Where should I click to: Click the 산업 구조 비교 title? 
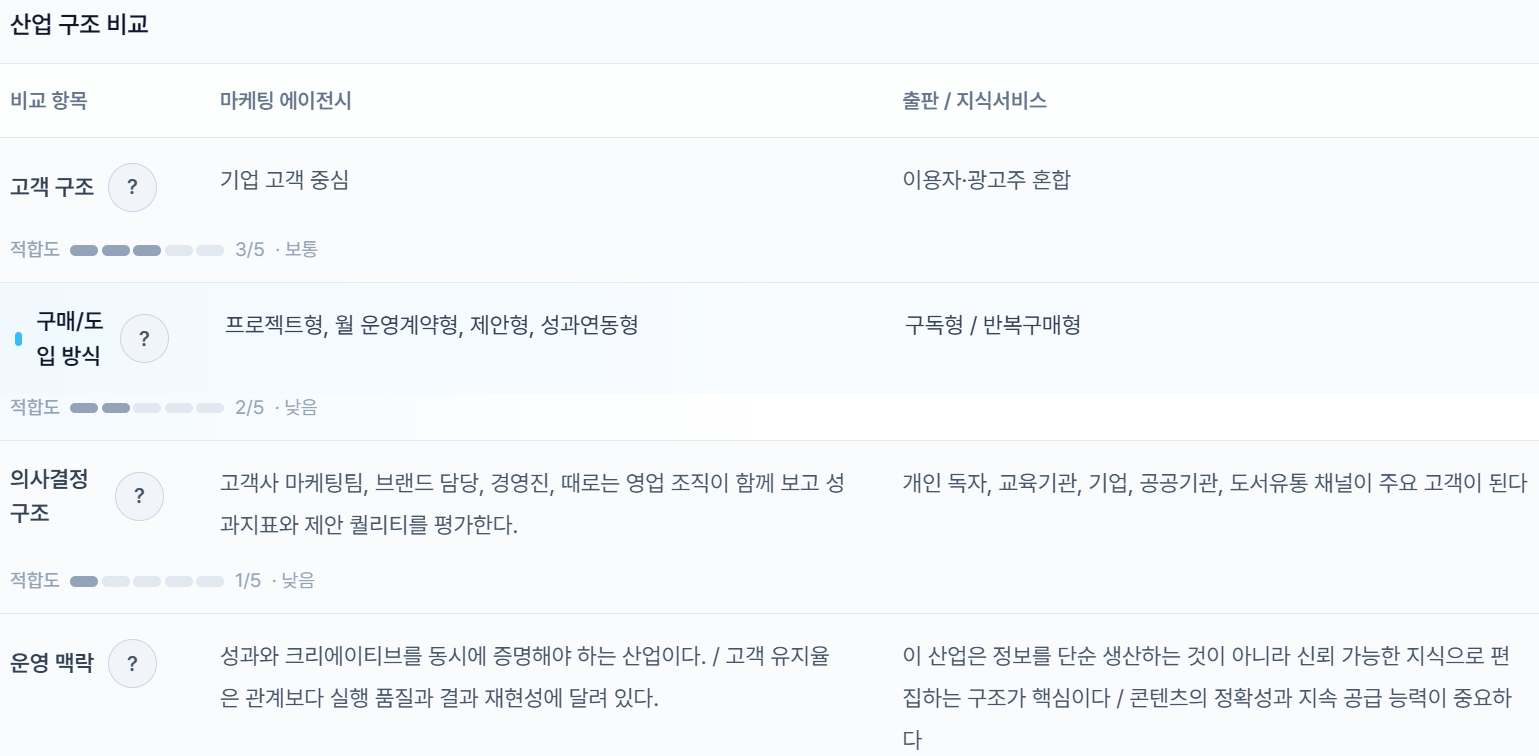79,25
